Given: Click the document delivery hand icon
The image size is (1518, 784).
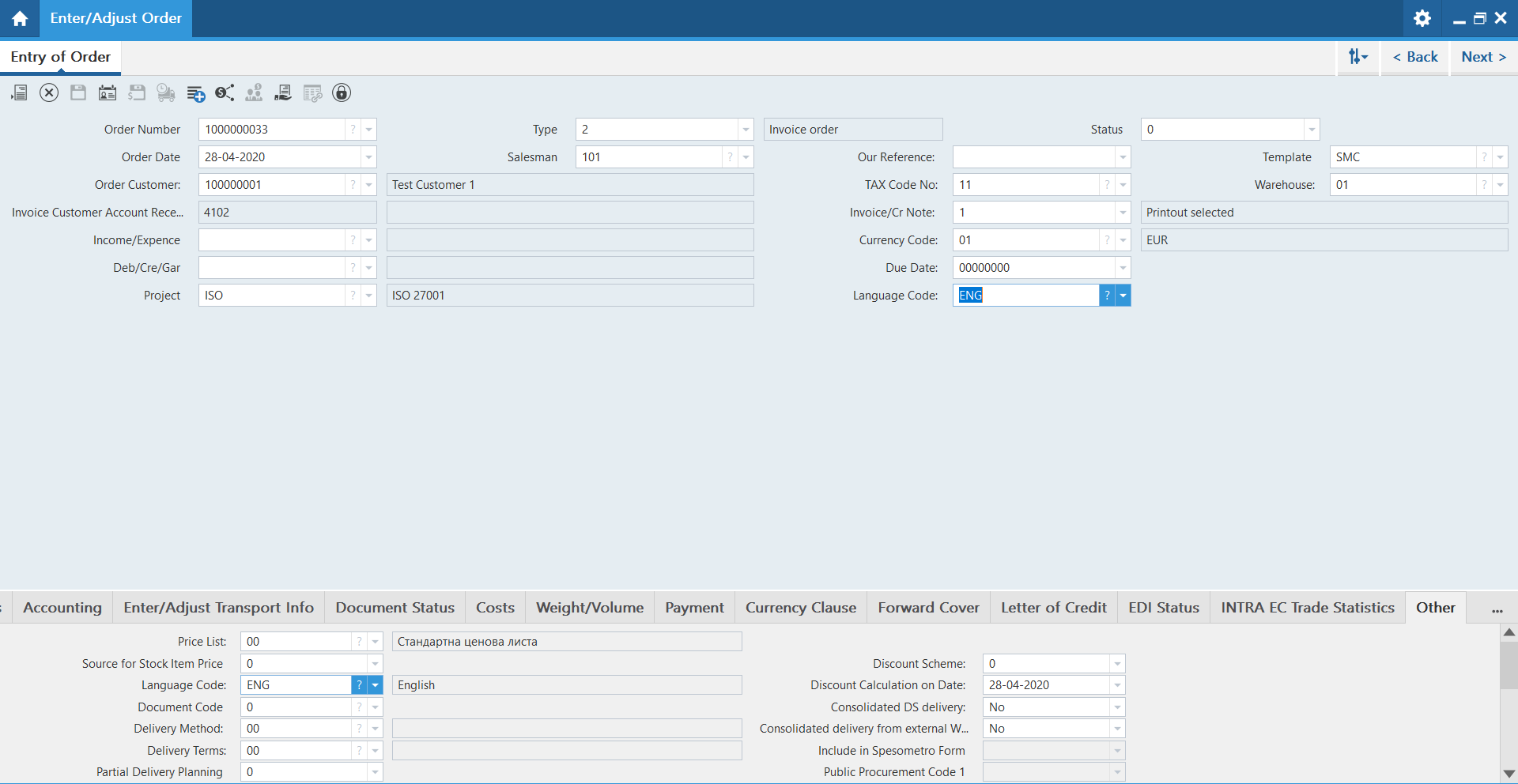Looking at the screenshot, I should coord(283,93).
